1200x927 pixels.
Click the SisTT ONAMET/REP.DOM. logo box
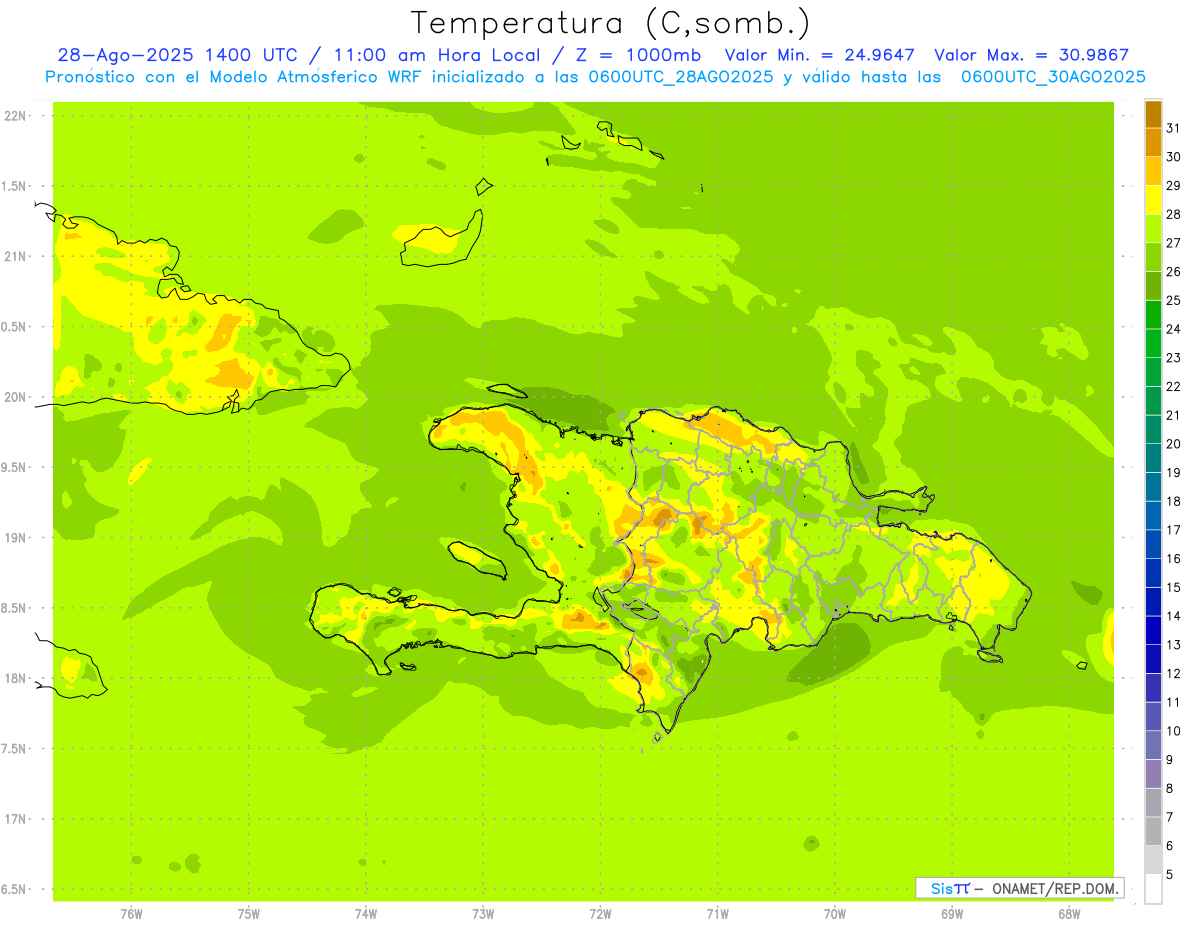[1019, 888]
